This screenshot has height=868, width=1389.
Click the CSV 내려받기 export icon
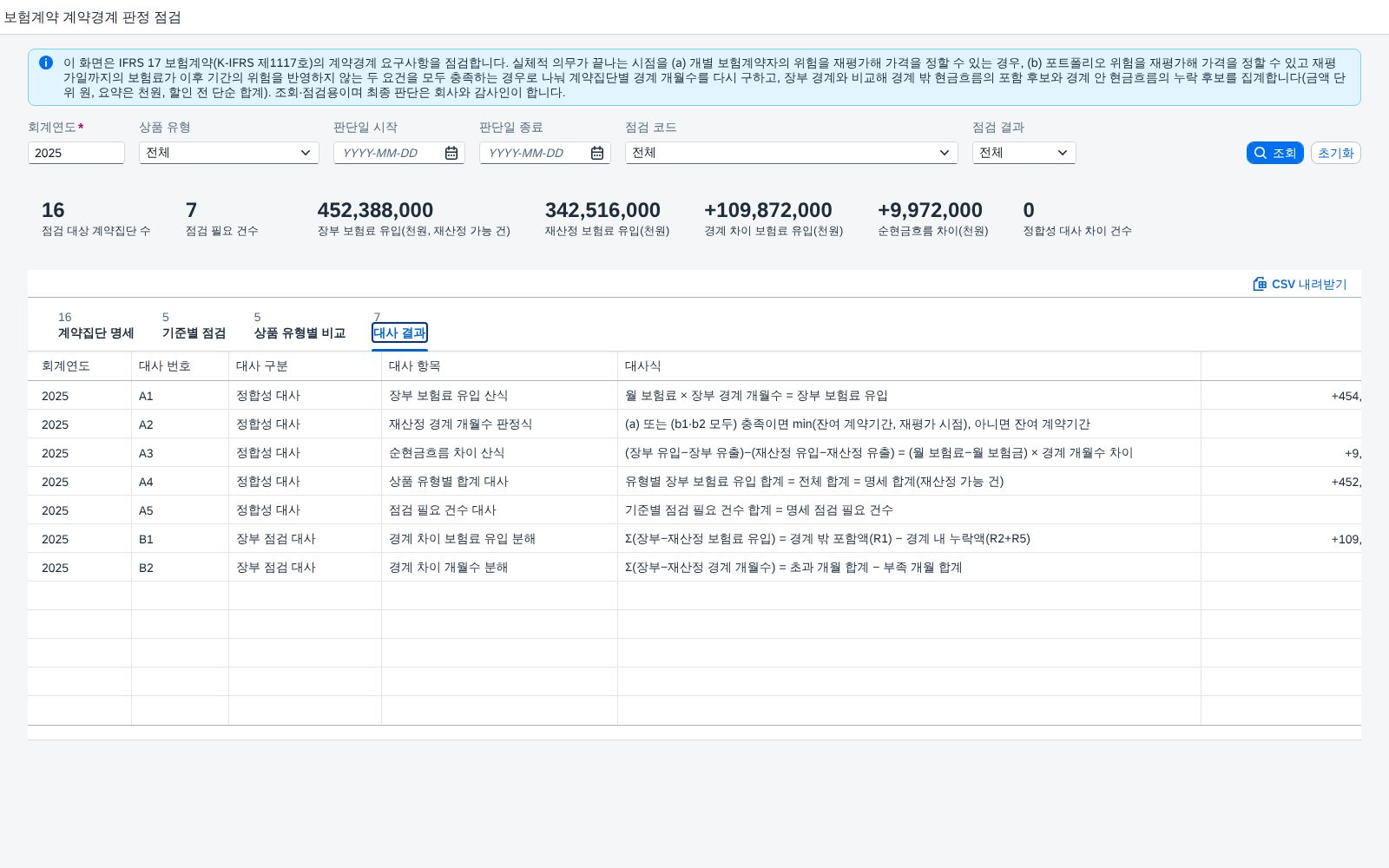click(x=1260, y=284)
